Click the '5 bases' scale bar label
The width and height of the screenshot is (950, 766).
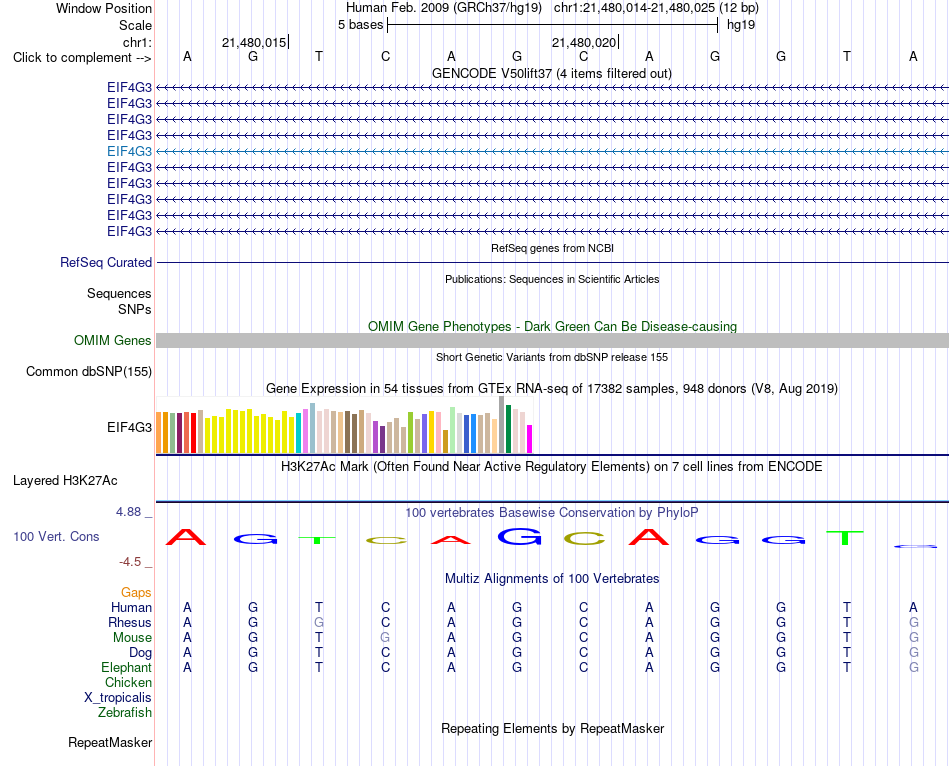360,25
